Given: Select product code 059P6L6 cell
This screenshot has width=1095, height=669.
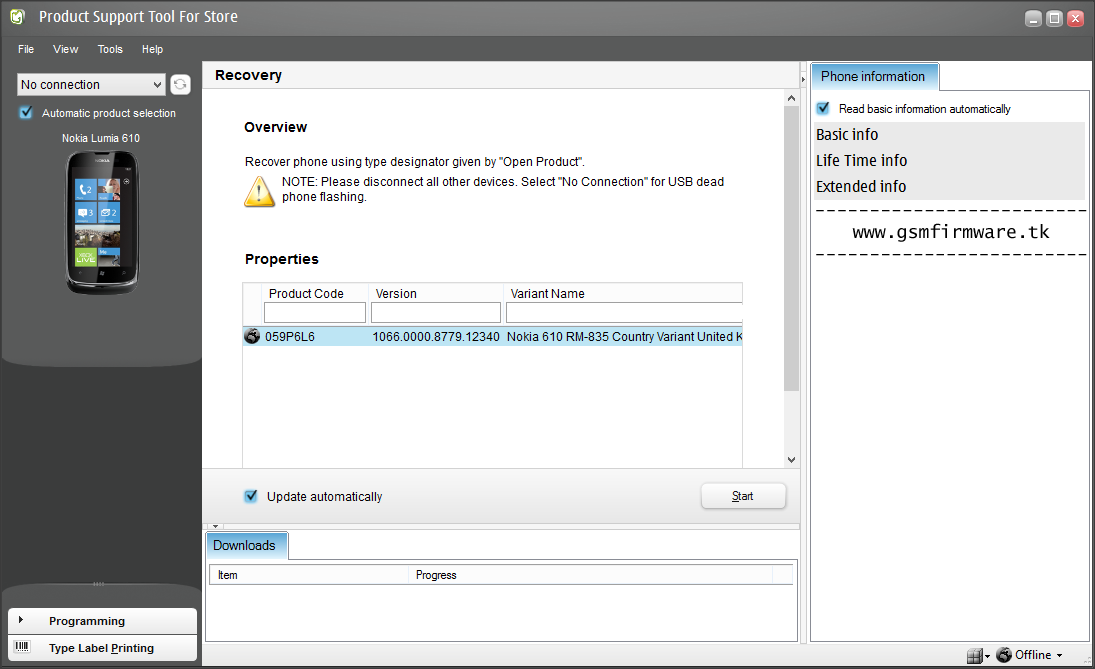Looking at the screenshot, I should click(x=290, y=337).
